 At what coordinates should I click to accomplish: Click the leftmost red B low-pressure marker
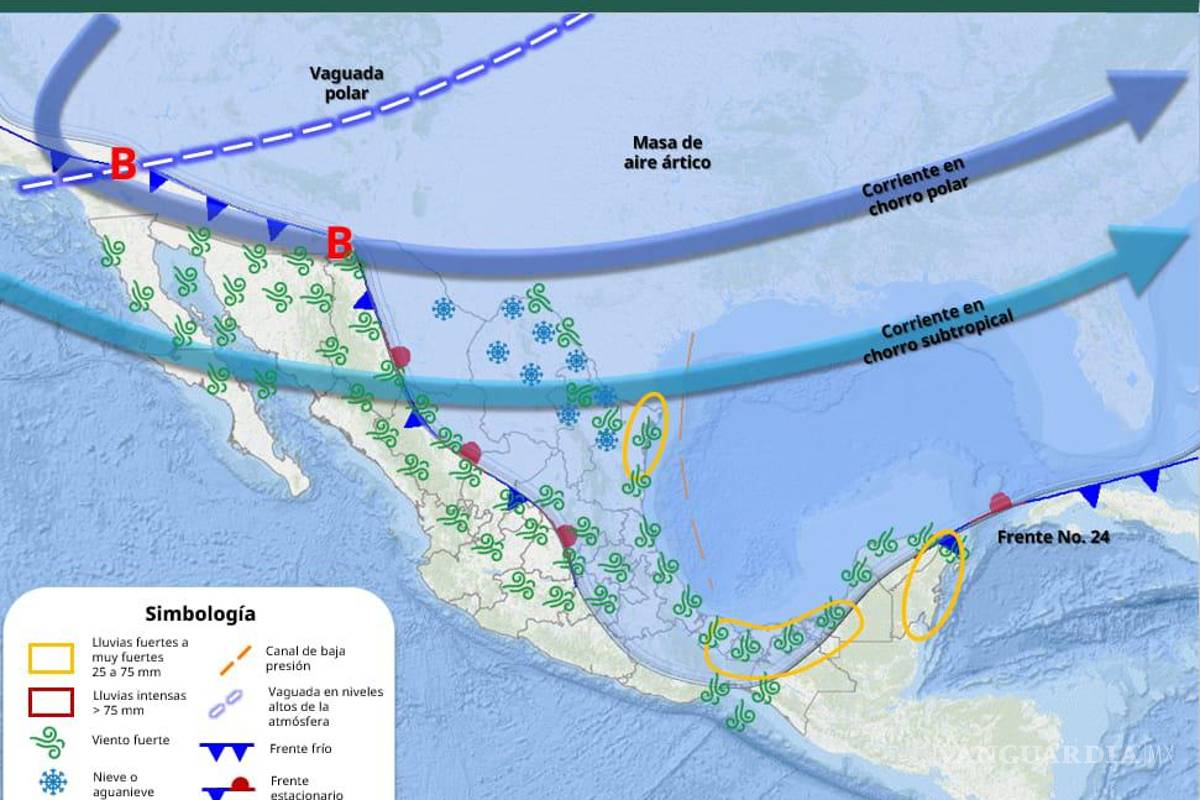point(123,165)
